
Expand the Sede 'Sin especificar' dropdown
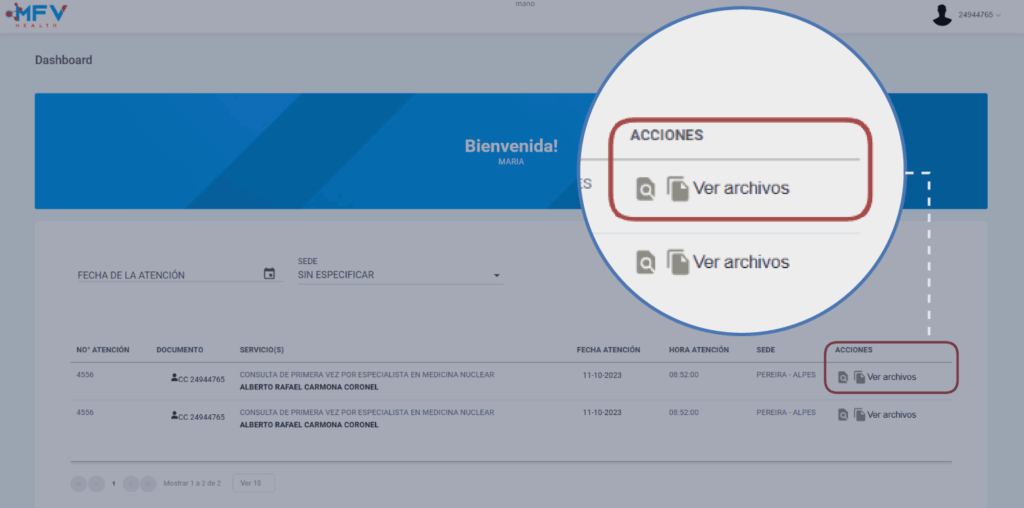[496, 275]
